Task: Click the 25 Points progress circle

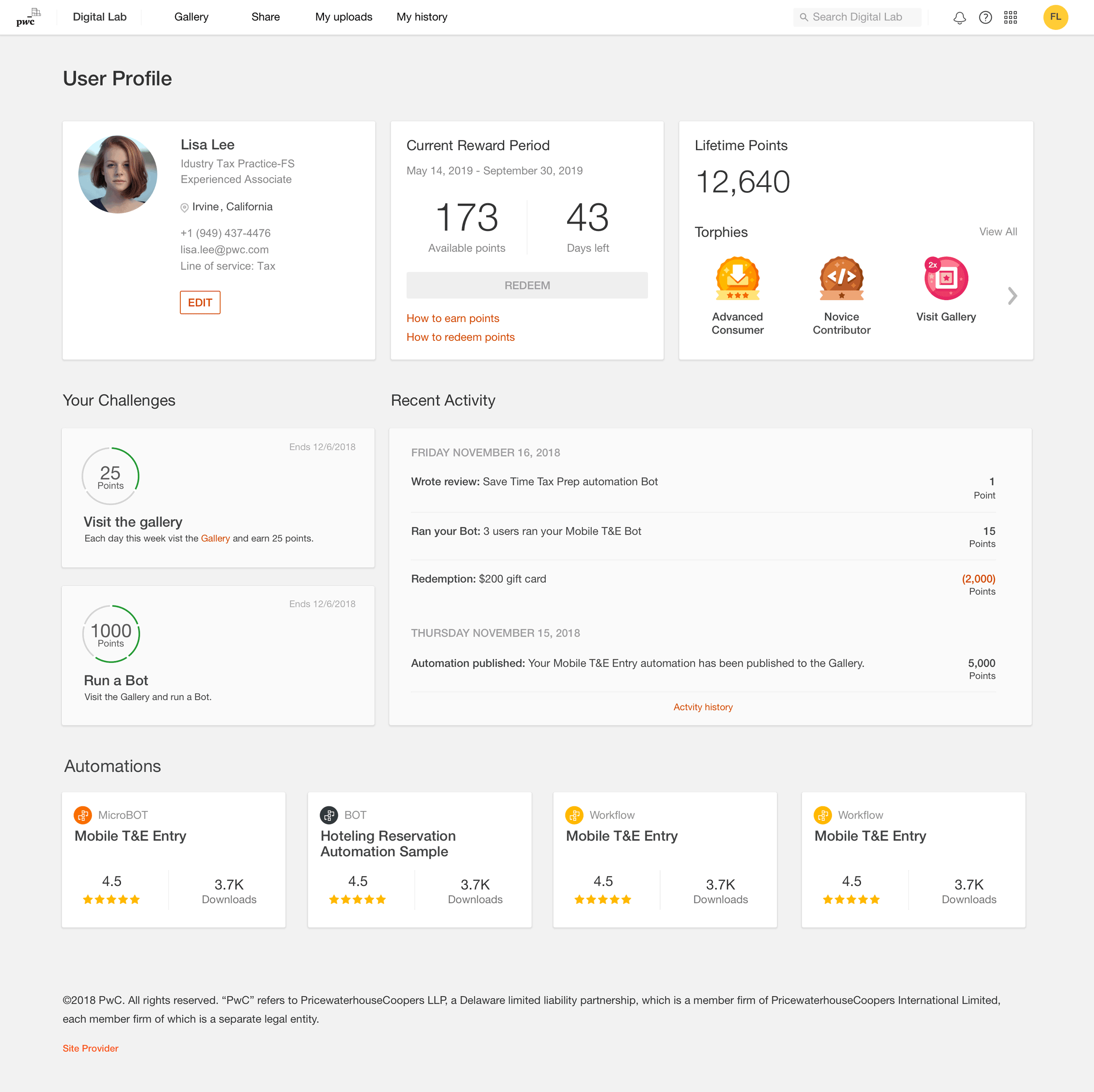Action: (110, 476)
